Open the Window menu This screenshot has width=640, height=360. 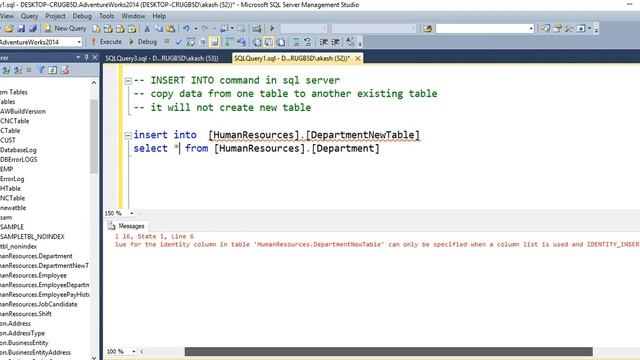tap(133, 16)
